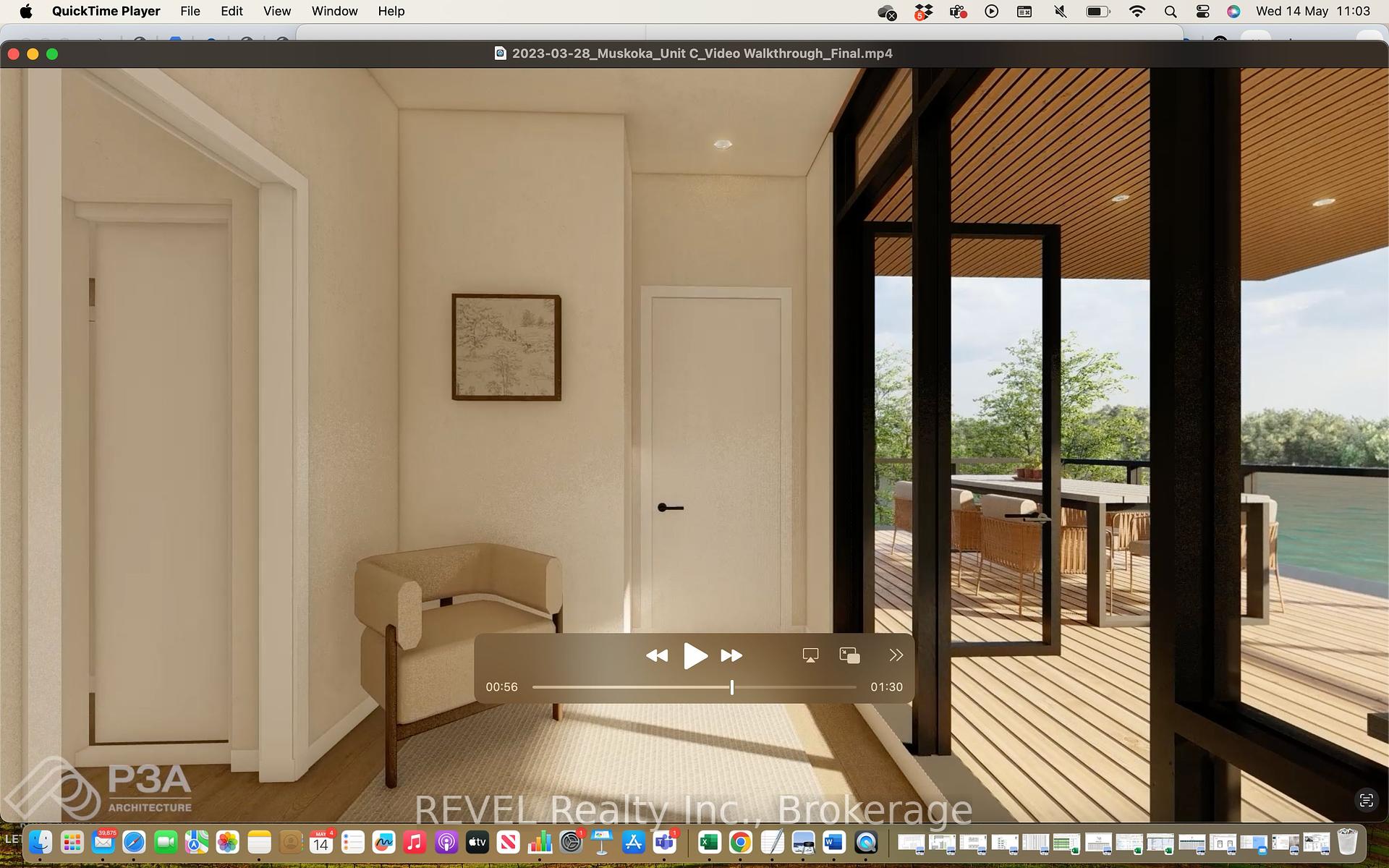Open Apple TV from the dock

point(477,842)
